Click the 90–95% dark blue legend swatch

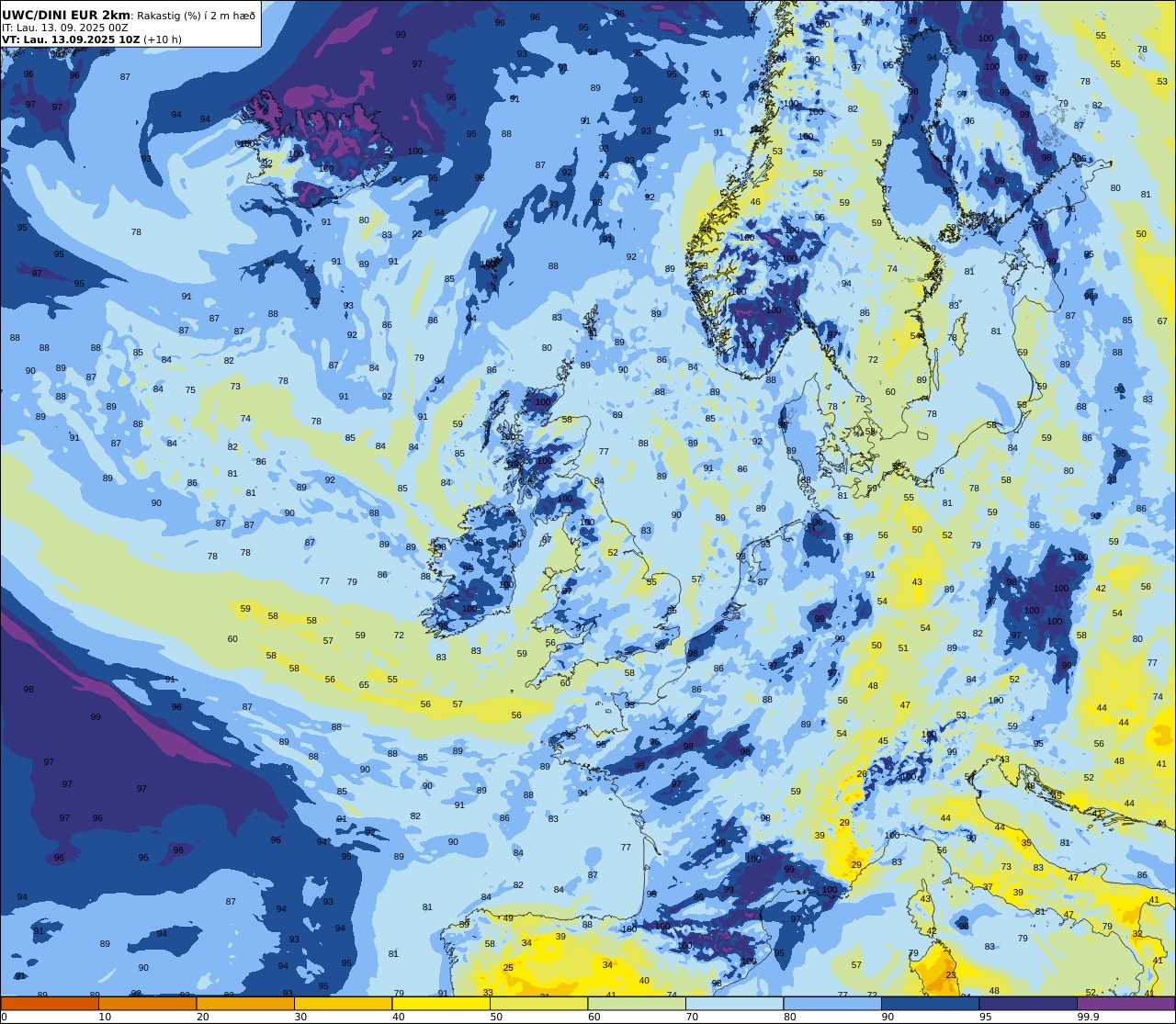tap(930, 1004)
